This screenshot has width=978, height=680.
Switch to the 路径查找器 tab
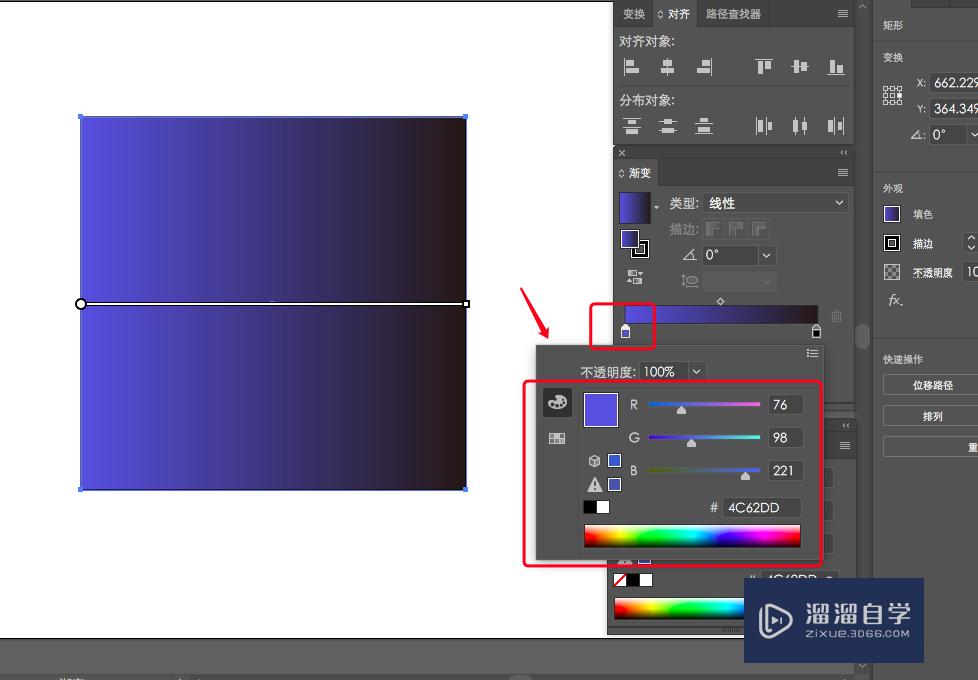(x=733, y=14)
